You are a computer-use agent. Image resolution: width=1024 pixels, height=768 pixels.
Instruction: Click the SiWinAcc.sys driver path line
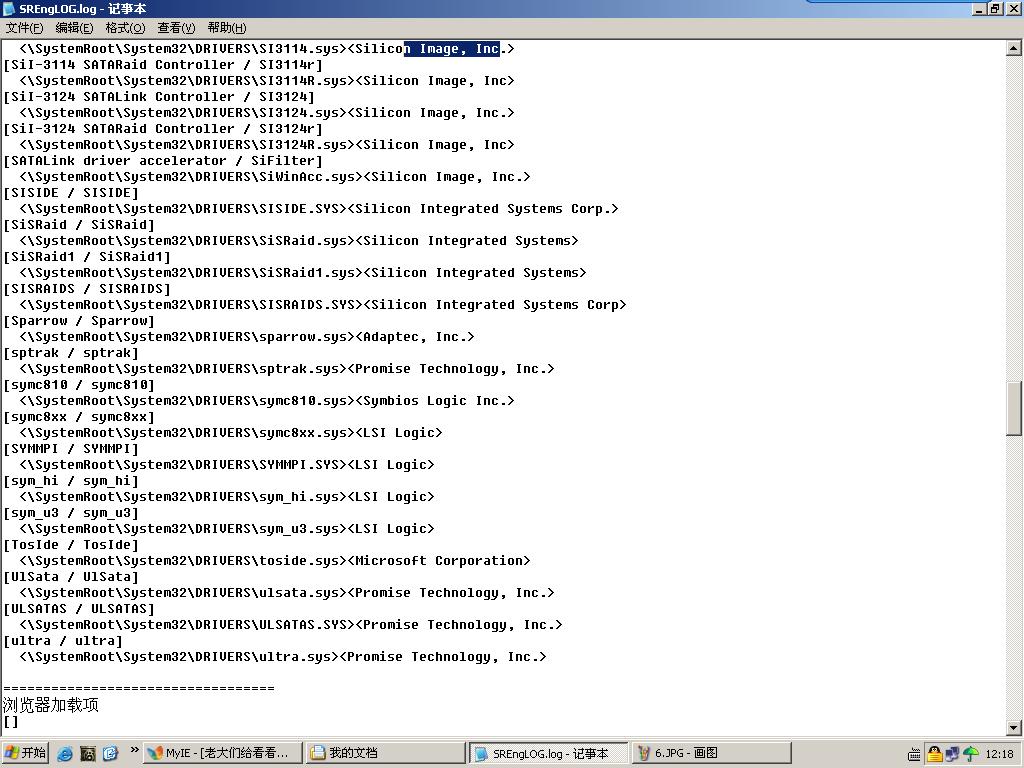coord(275,177)
